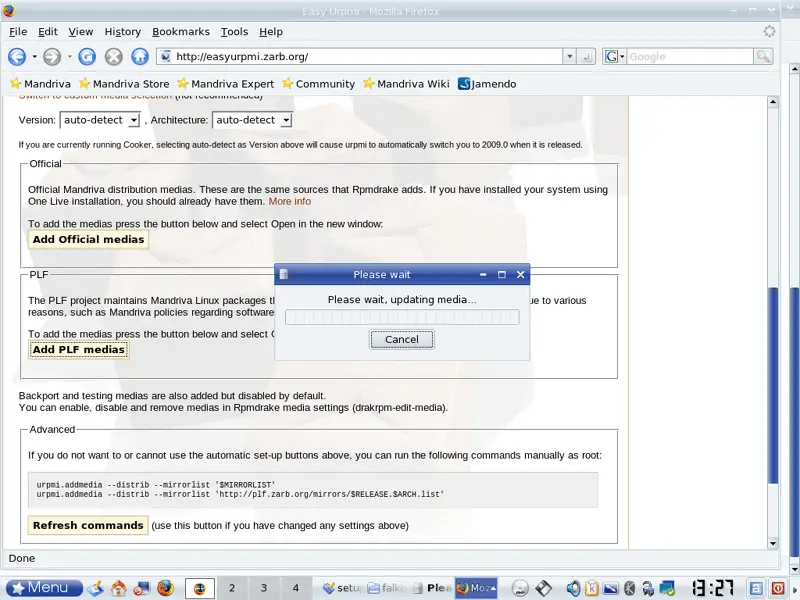Expand the address bar URL history dropdown
This screenshot has height=600, width=800.
click(569, 57)
